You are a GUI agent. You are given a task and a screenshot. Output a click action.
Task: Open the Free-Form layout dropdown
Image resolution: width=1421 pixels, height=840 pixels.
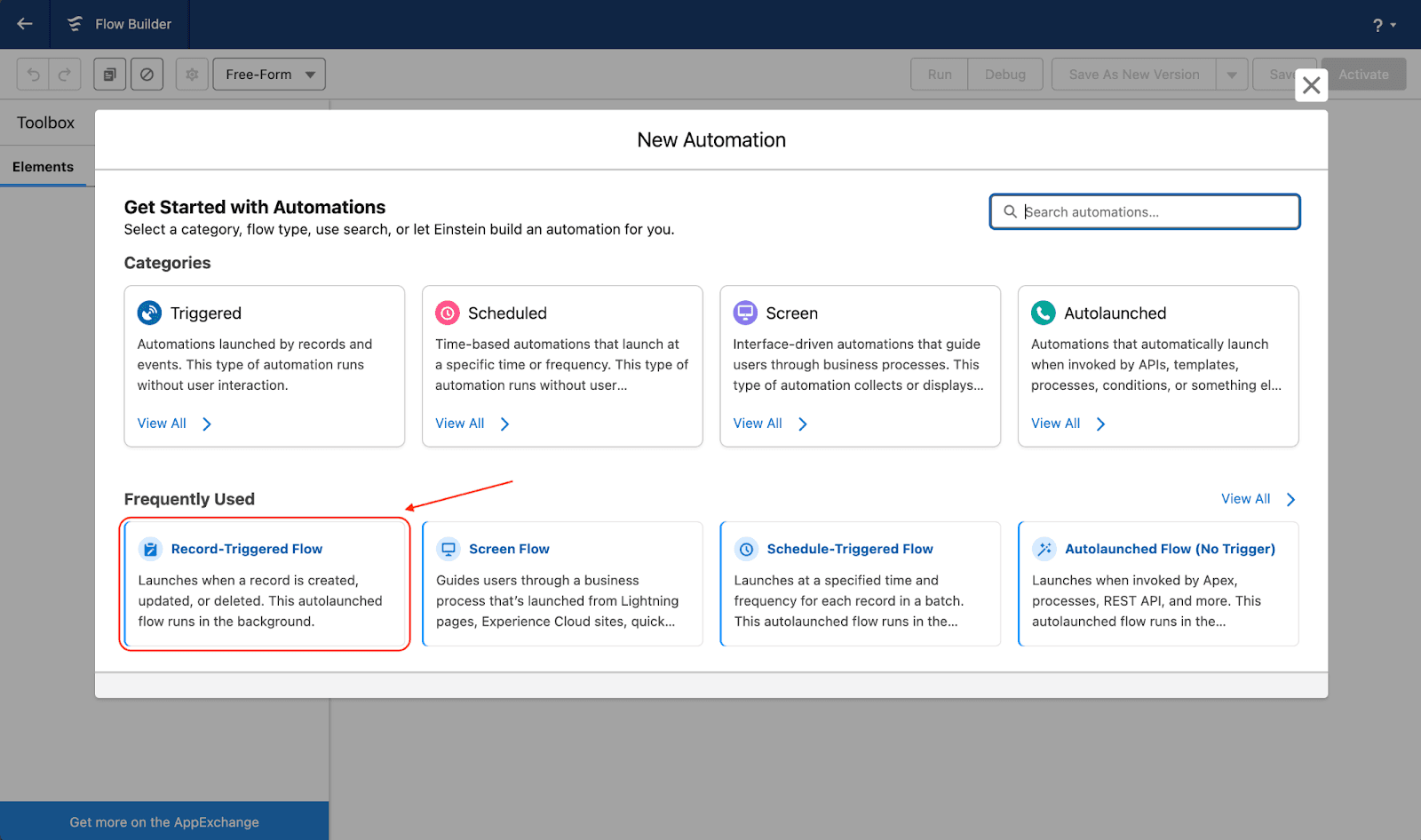[x=269, y=75]
